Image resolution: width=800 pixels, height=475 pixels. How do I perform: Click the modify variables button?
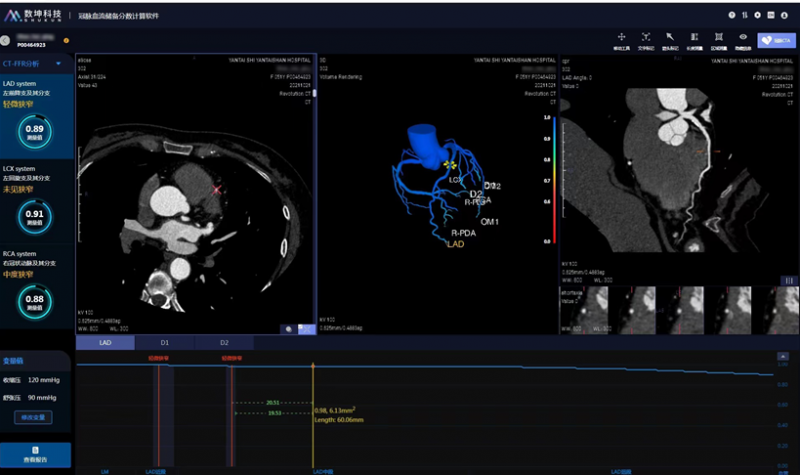(35, 415)
